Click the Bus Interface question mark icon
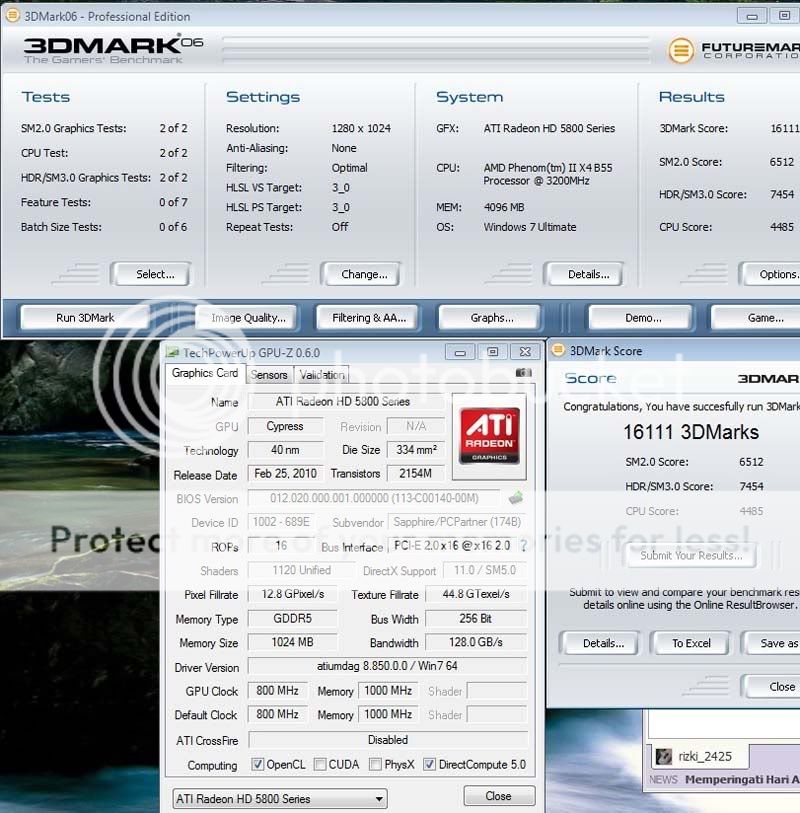The image size is (800, 813). pyautogui.click(x=524, y=546)
